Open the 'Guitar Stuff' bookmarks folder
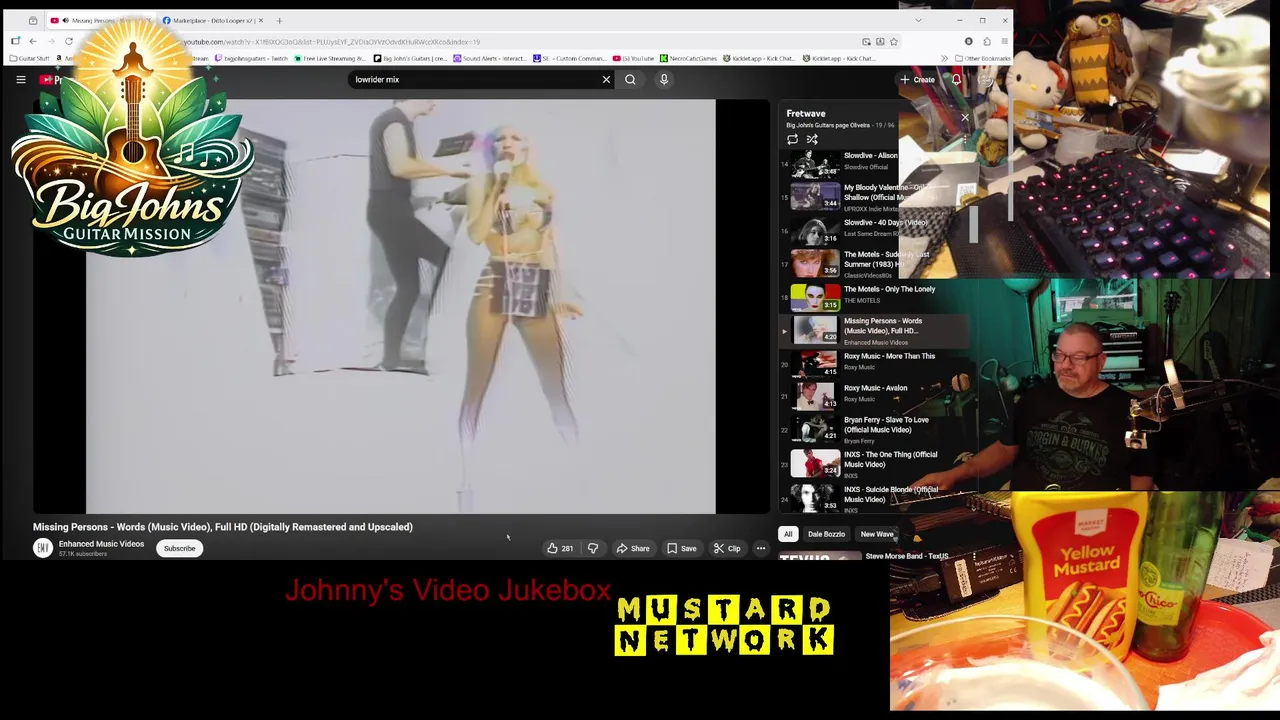1280x720 pixels. [x=29, y=58]
